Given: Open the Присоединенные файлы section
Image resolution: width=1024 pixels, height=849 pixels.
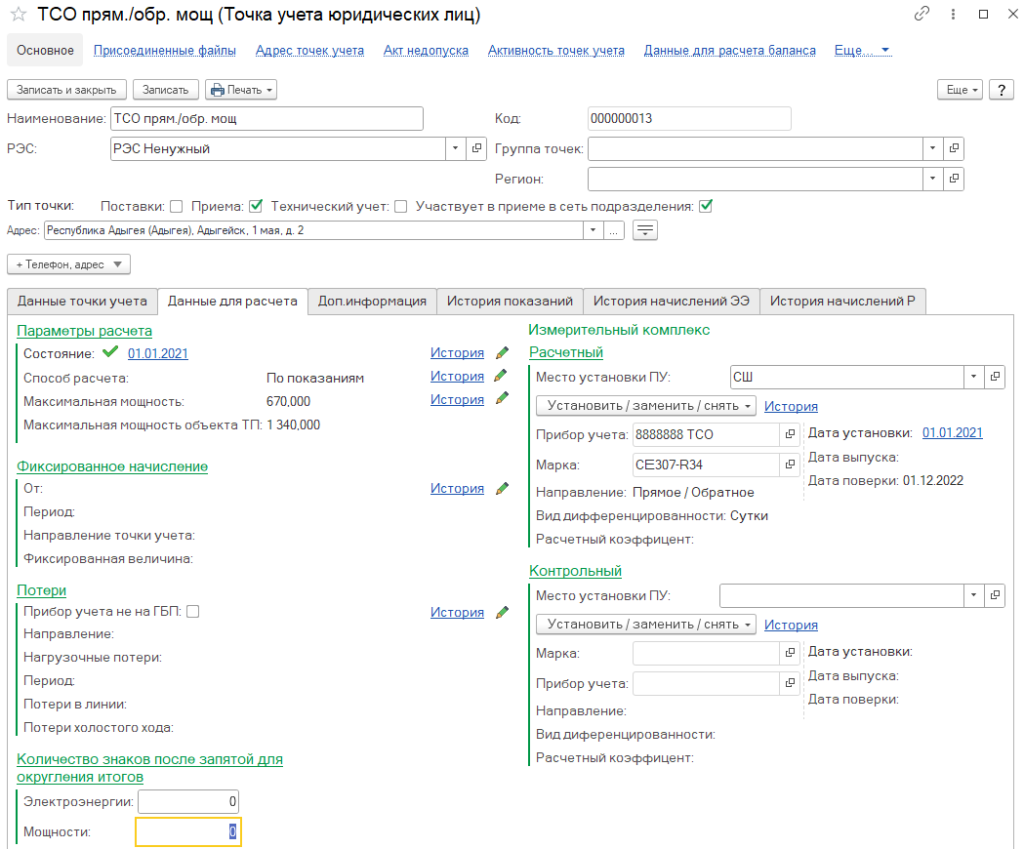Looking at the screenshot, I should point(165,50).
